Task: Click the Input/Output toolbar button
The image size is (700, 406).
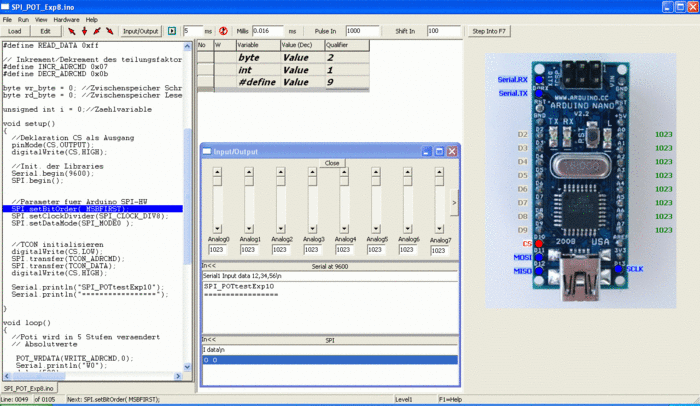Action: pos(140,31)
